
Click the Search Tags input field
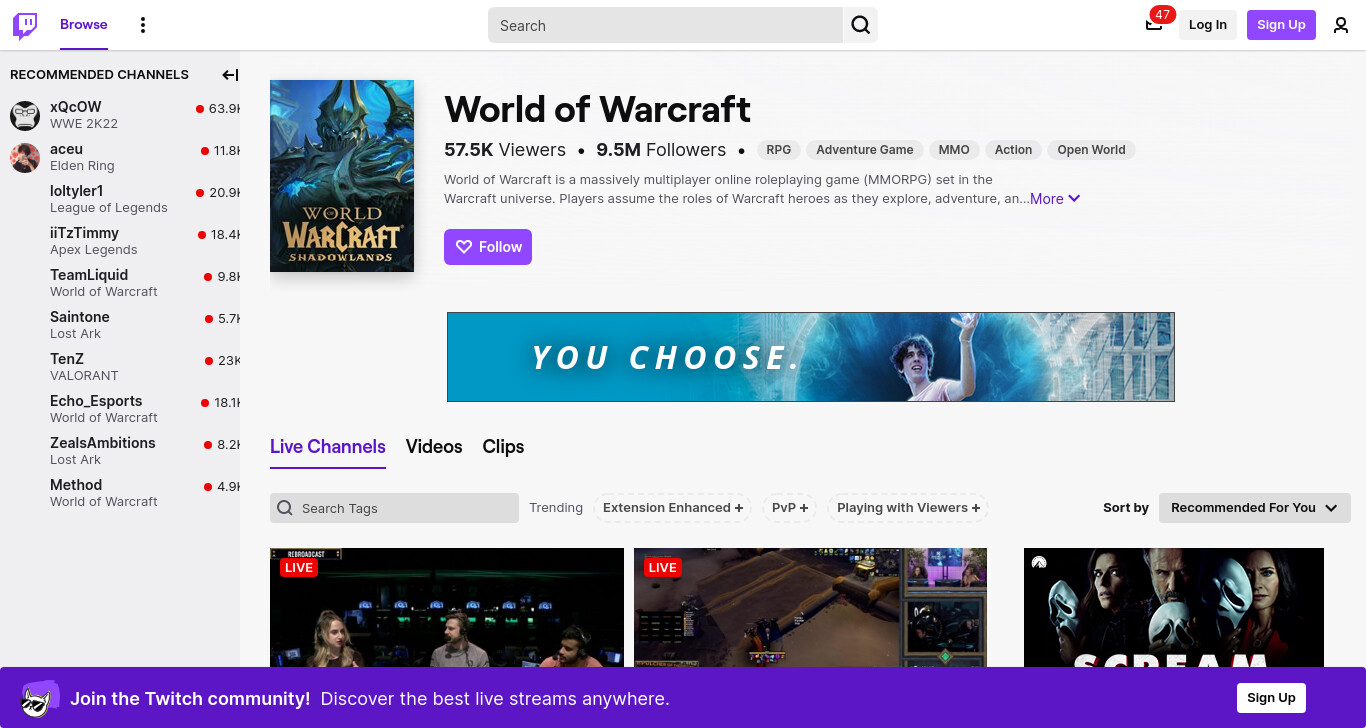click(x=394, y=508)
